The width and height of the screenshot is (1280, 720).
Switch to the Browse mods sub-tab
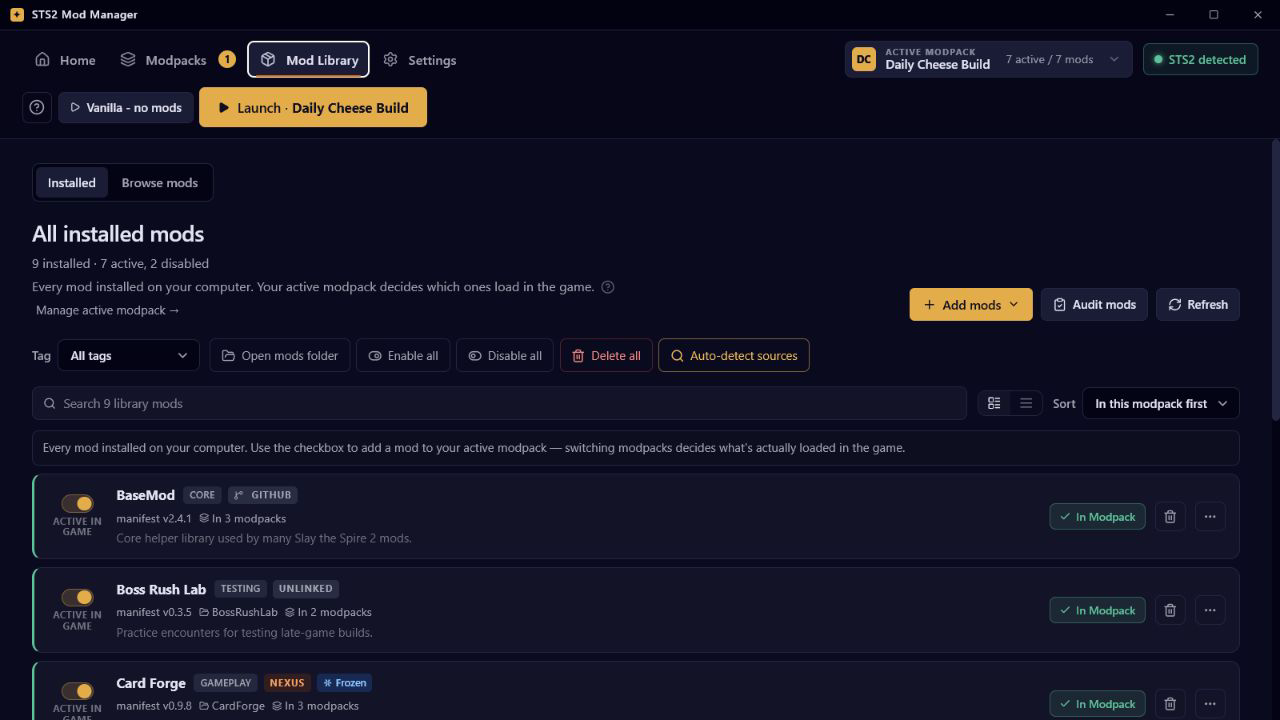pos(160,183)
